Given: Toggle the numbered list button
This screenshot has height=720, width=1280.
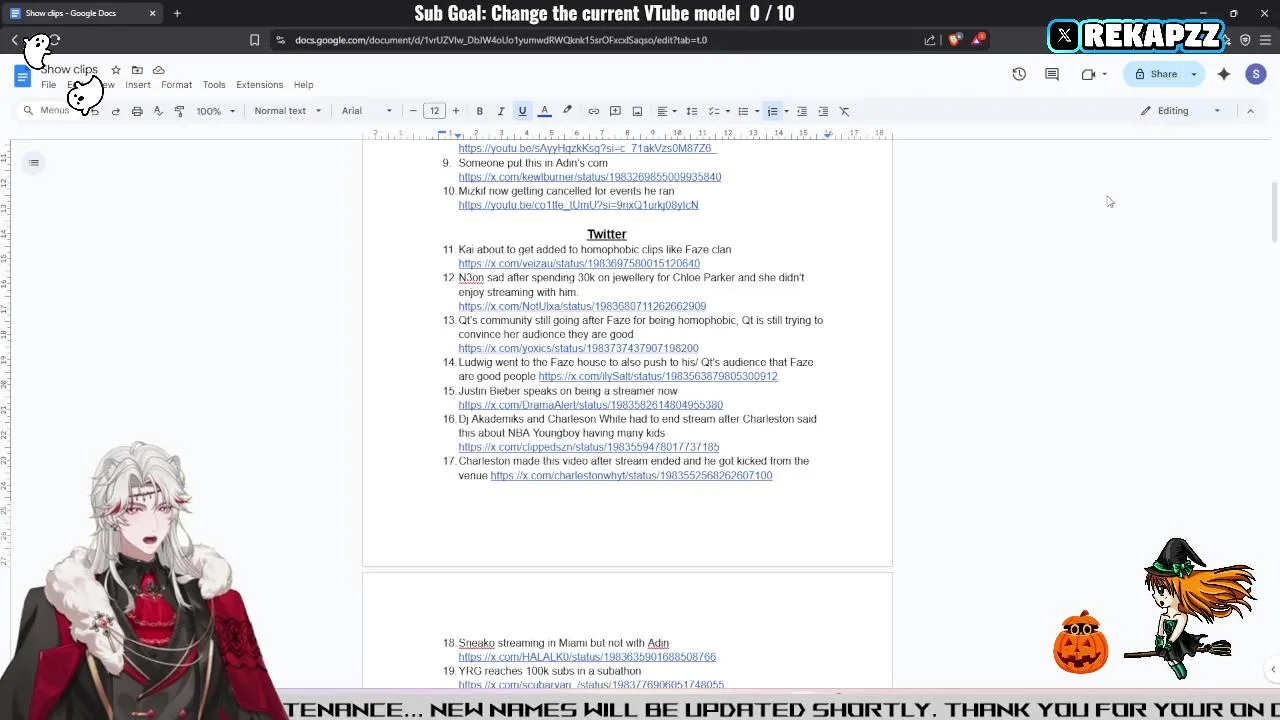Looking at the screenshot, I should pos(772,111).
